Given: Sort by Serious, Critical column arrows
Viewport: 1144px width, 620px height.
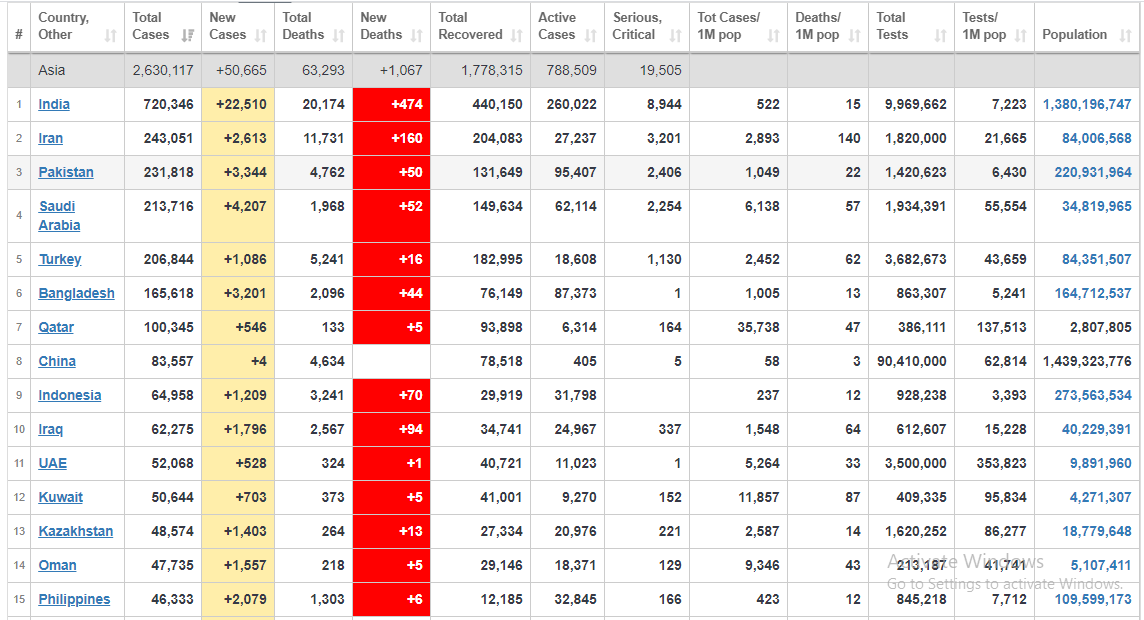Looking at the screenshot, I should click(676, 35).
